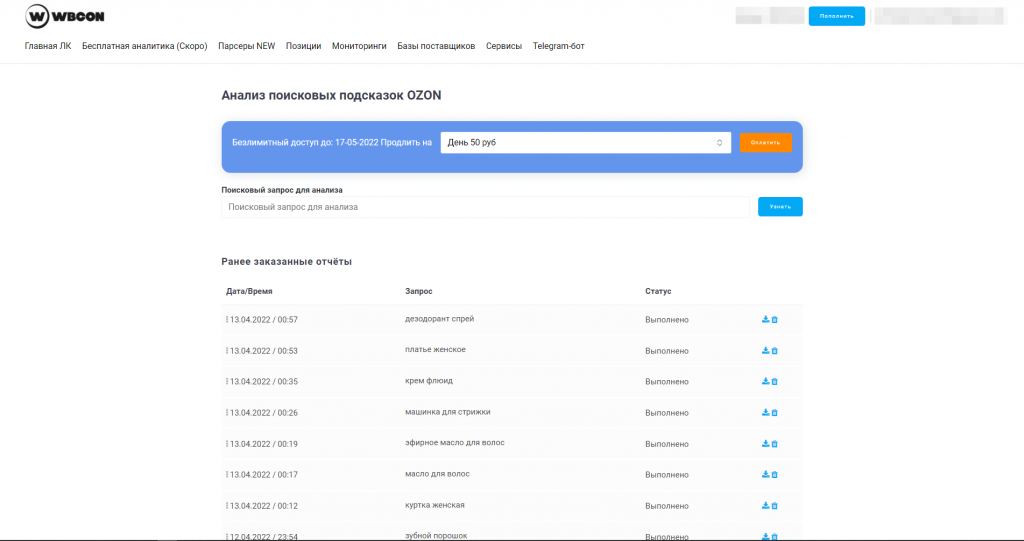Image resolution: width=1024 pixels, height=541 pixels.
Task: Click the 13.04.2022 / 00:12 date cell
Action: (264, 506)
